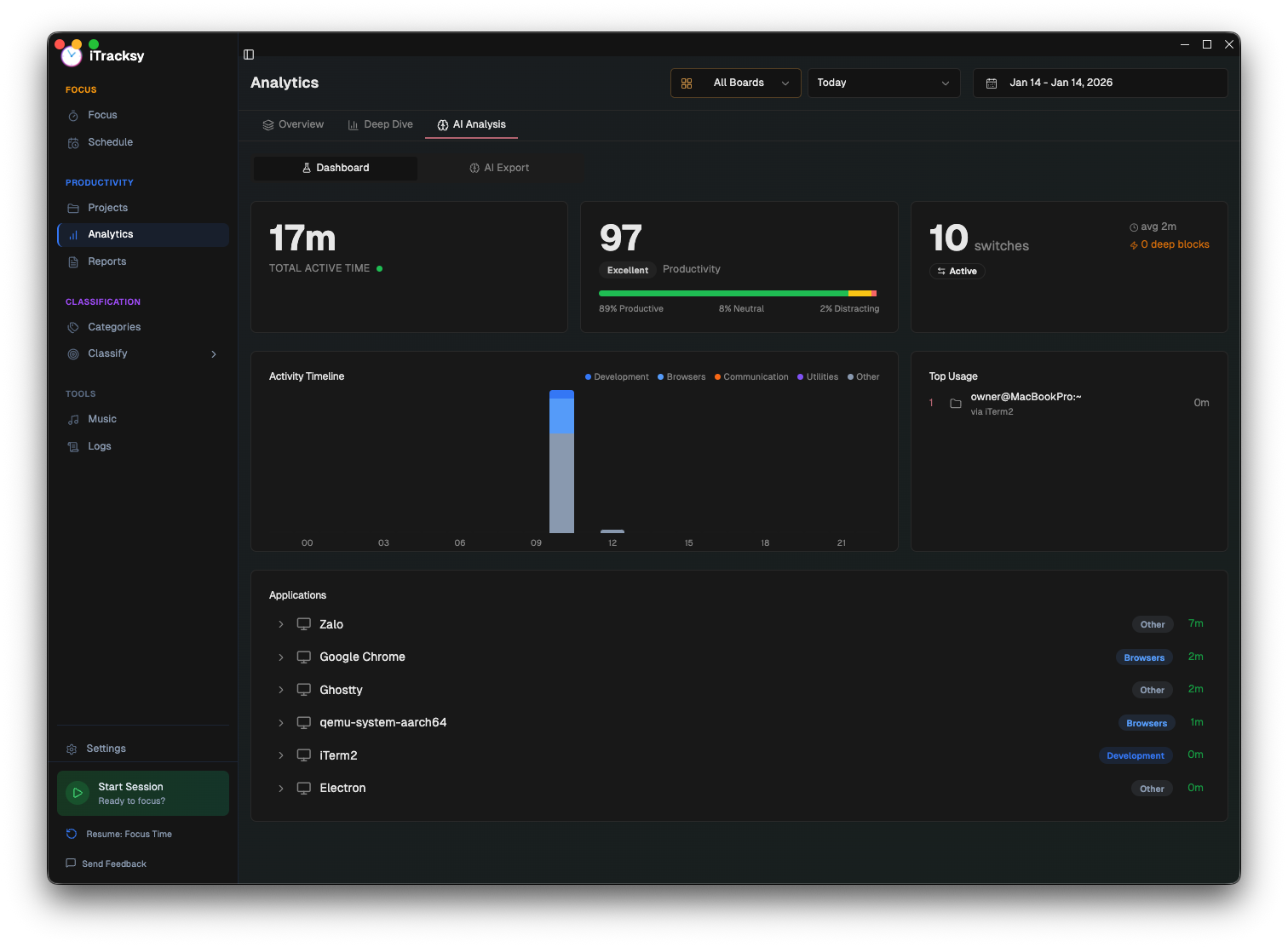Switch to the AI Export tab
Viewport: 1288px width, 947px height.
499,168
